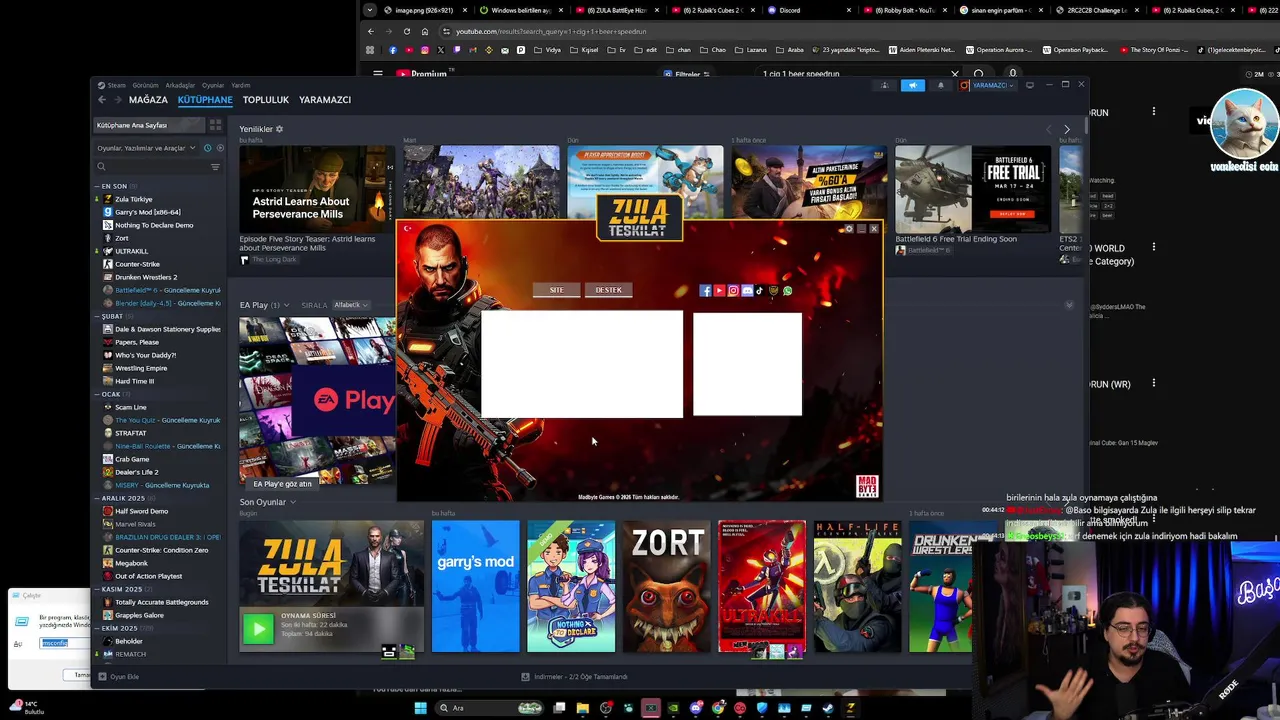Open ZORT game cover in Son Oyunlar
1280x720 pixels.
667,586
